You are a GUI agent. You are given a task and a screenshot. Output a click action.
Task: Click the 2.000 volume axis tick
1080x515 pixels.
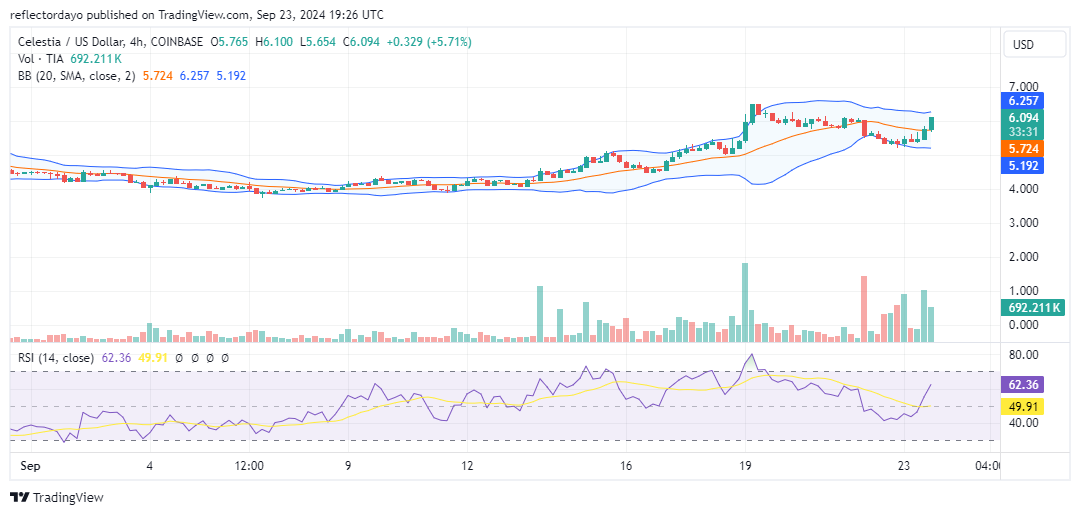pyautogui.click(x=1024, y=257)
